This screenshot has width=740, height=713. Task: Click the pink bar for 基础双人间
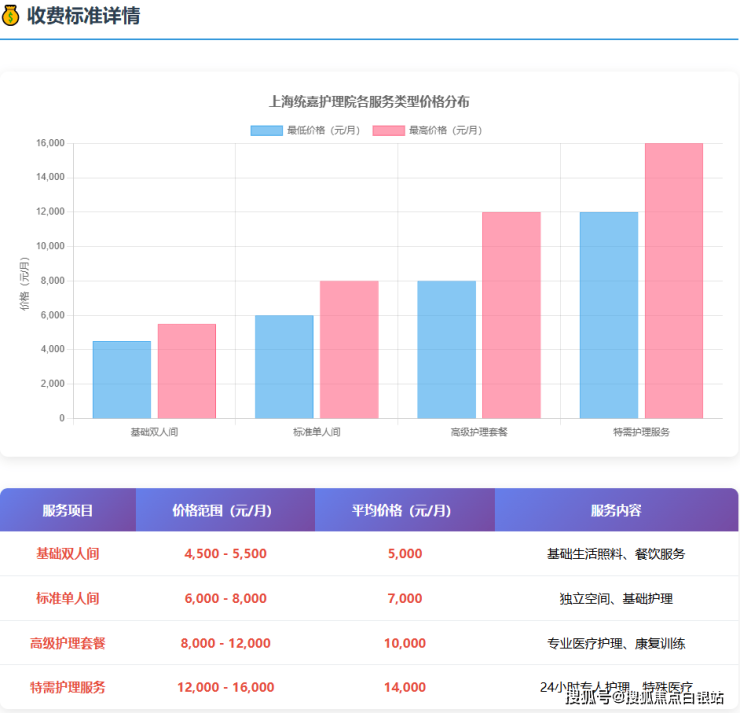tap(186, 371)
